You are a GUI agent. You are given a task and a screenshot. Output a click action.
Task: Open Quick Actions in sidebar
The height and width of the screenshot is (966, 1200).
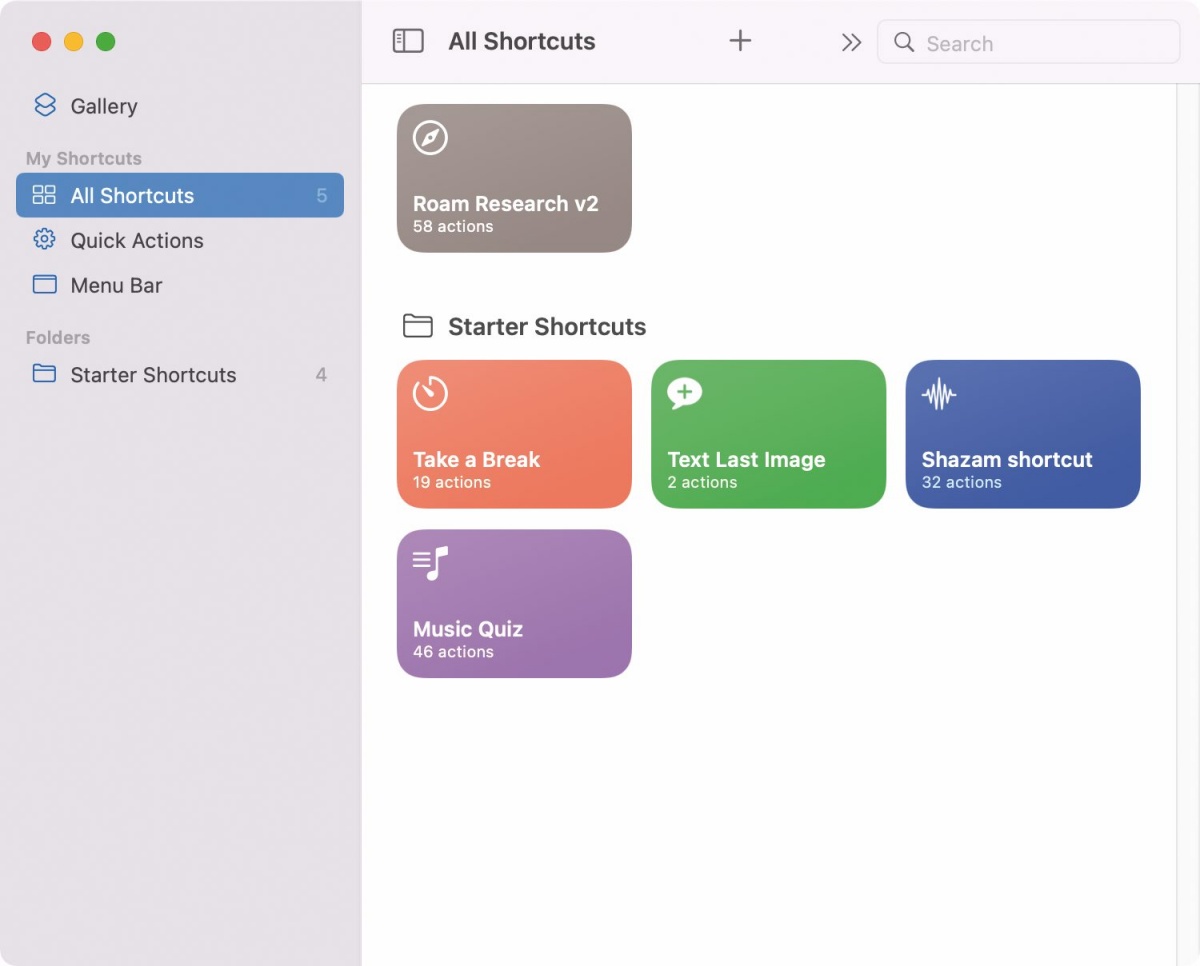tap(180, 240)
